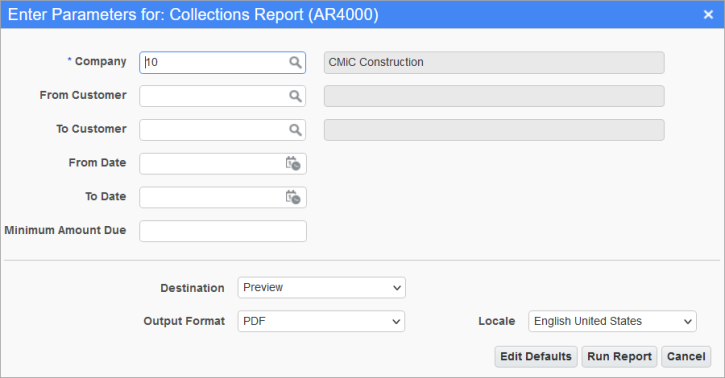Focus the From Customer input field

click(215, 96)
